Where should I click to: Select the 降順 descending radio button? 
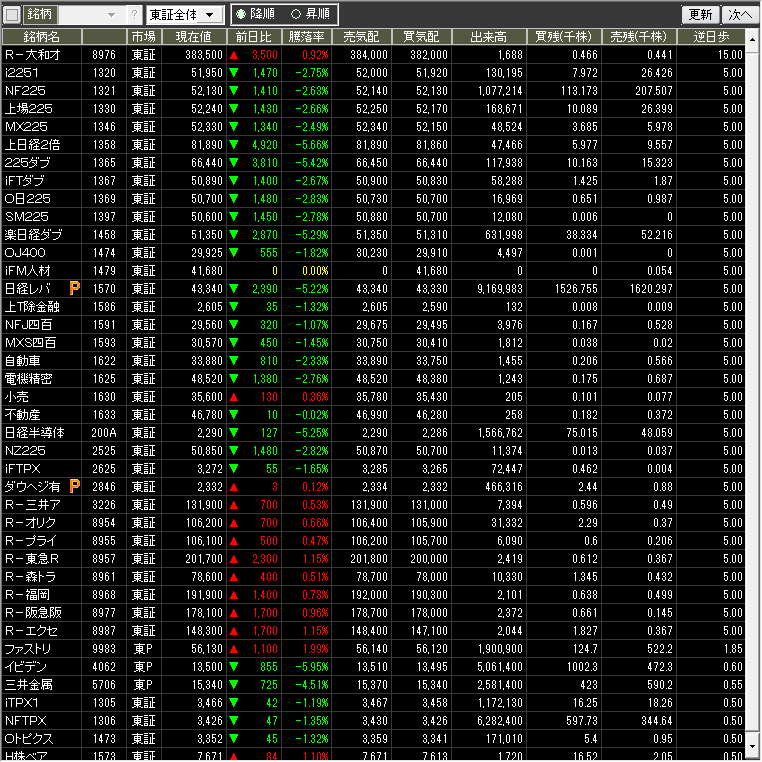pos(241,15)
